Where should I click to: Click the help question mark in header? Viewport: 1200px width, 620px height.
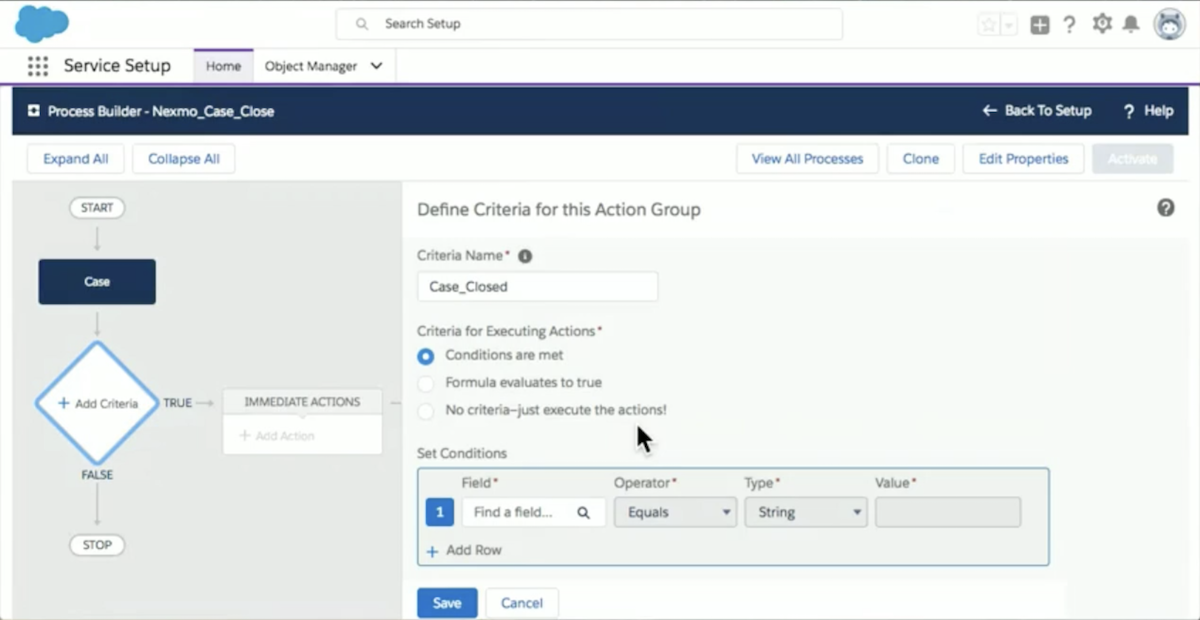click(1069, 25)
